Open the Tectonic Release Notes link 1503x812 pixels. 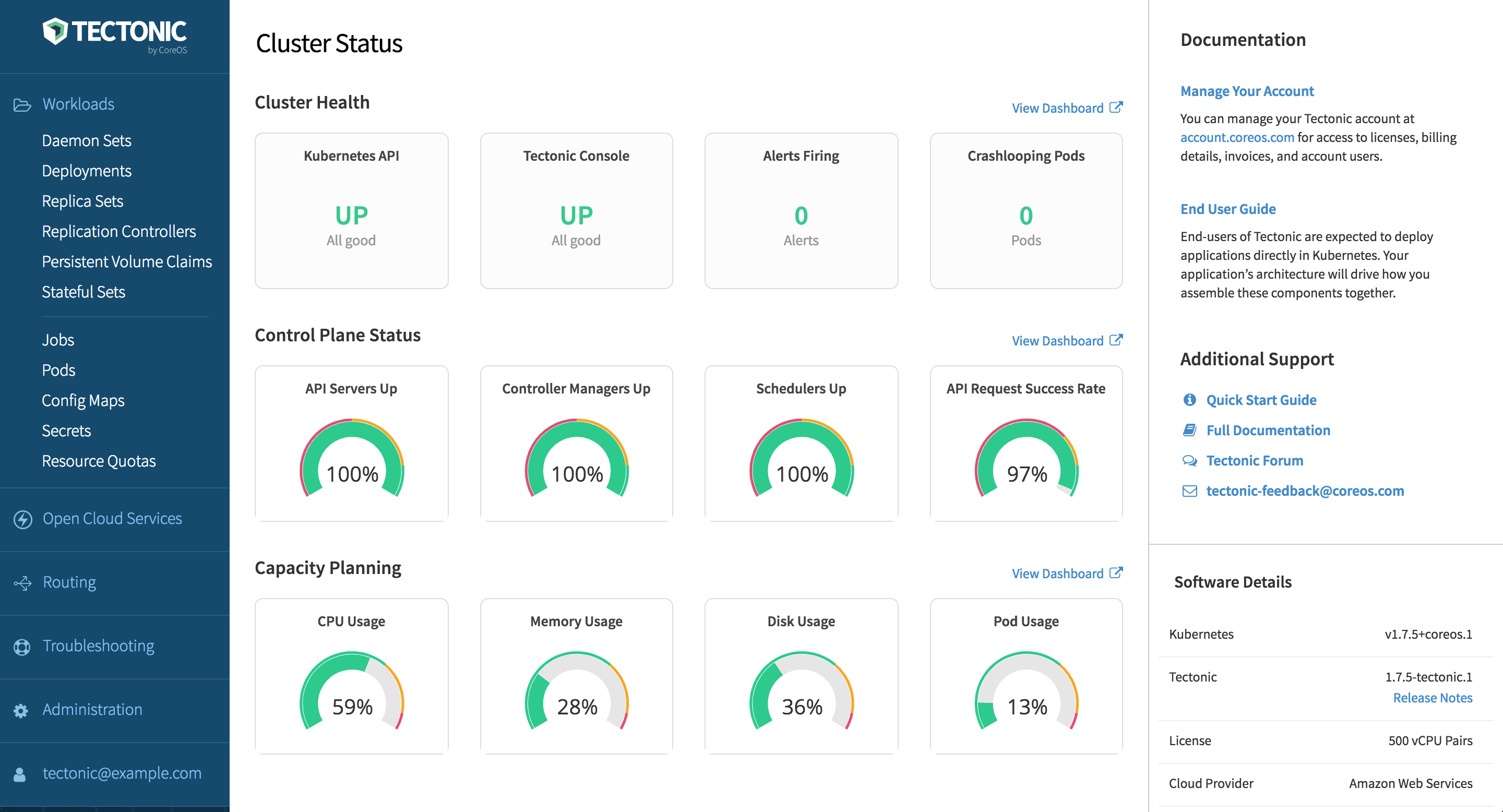pos(1433,698)
